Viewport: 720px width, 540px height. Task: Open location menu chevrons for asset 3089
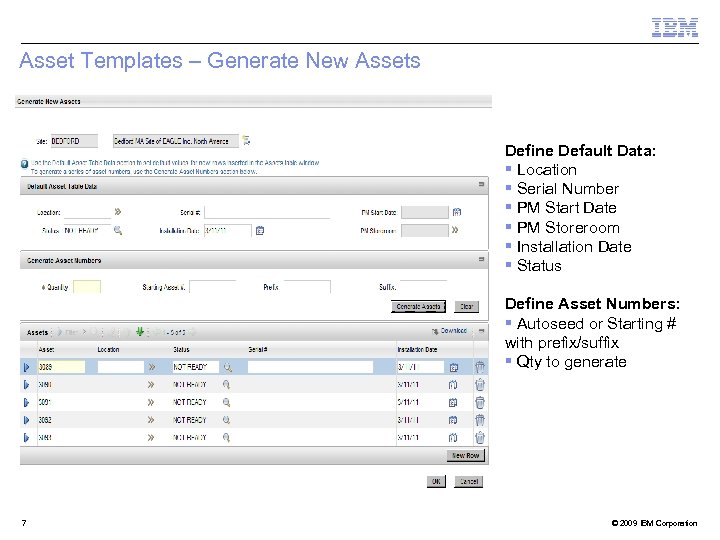pyautogui.click(x=151, y=367)
